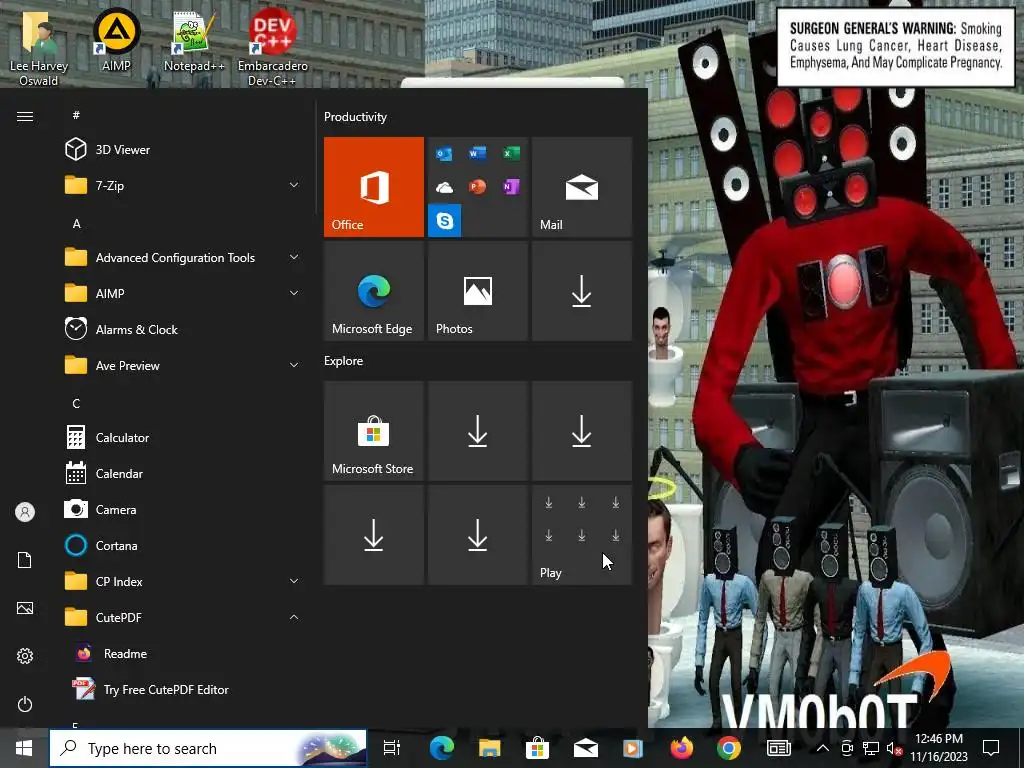1024x768 pixels.
Task: Open the user account icon in Start
Action: coord(25,512)
